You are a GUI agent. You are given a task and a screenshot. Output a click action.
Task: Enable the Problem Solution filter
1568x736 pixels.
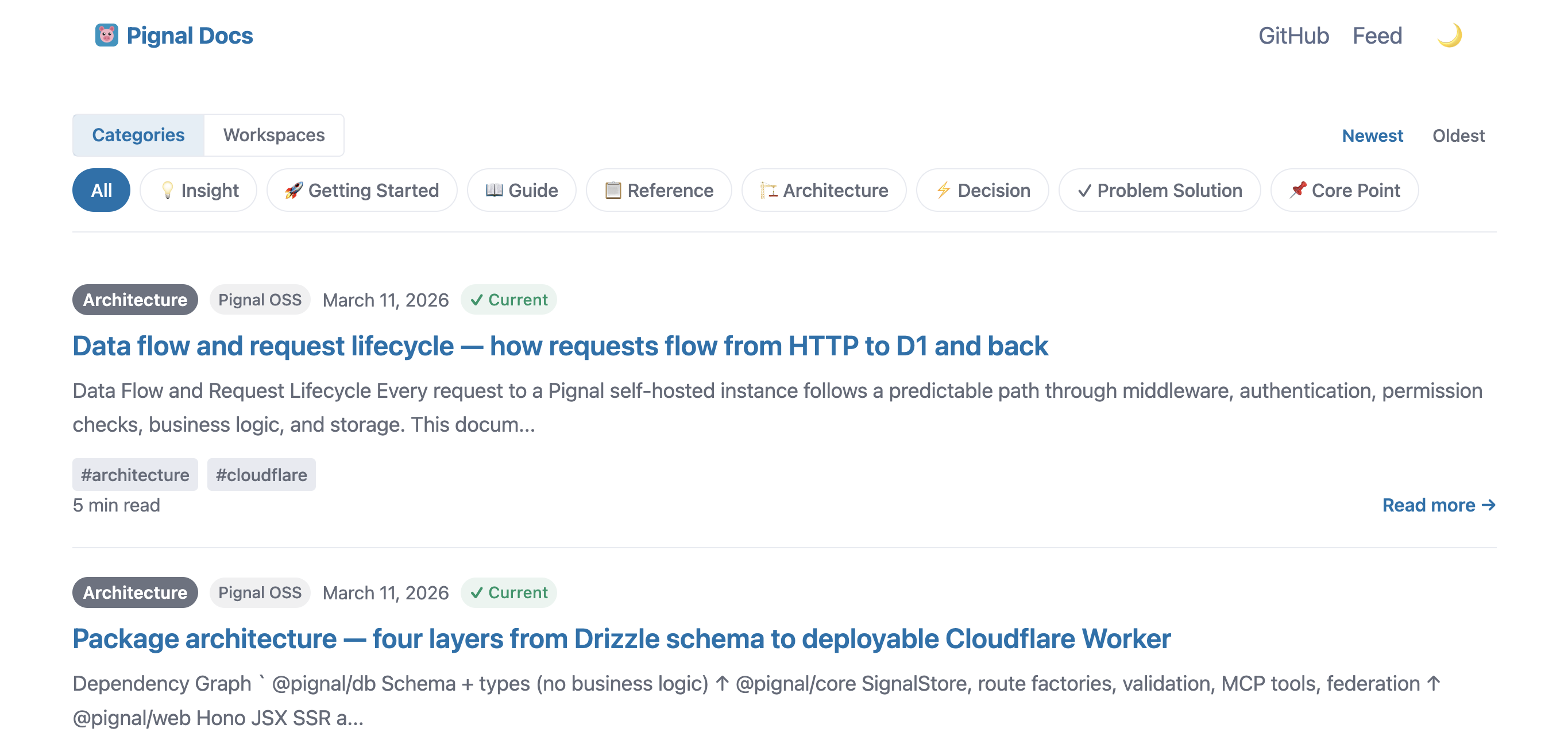coord(1159,190)
